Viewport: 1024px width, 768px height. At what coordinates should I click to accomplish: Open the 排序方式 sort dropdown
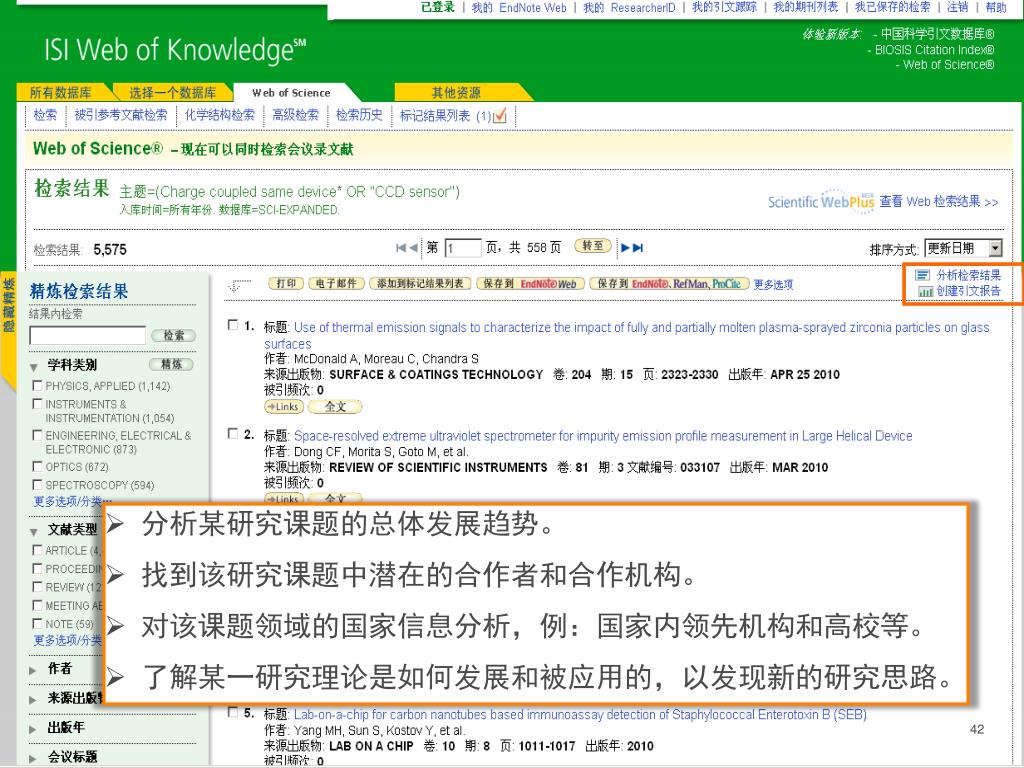pos(963,248)
